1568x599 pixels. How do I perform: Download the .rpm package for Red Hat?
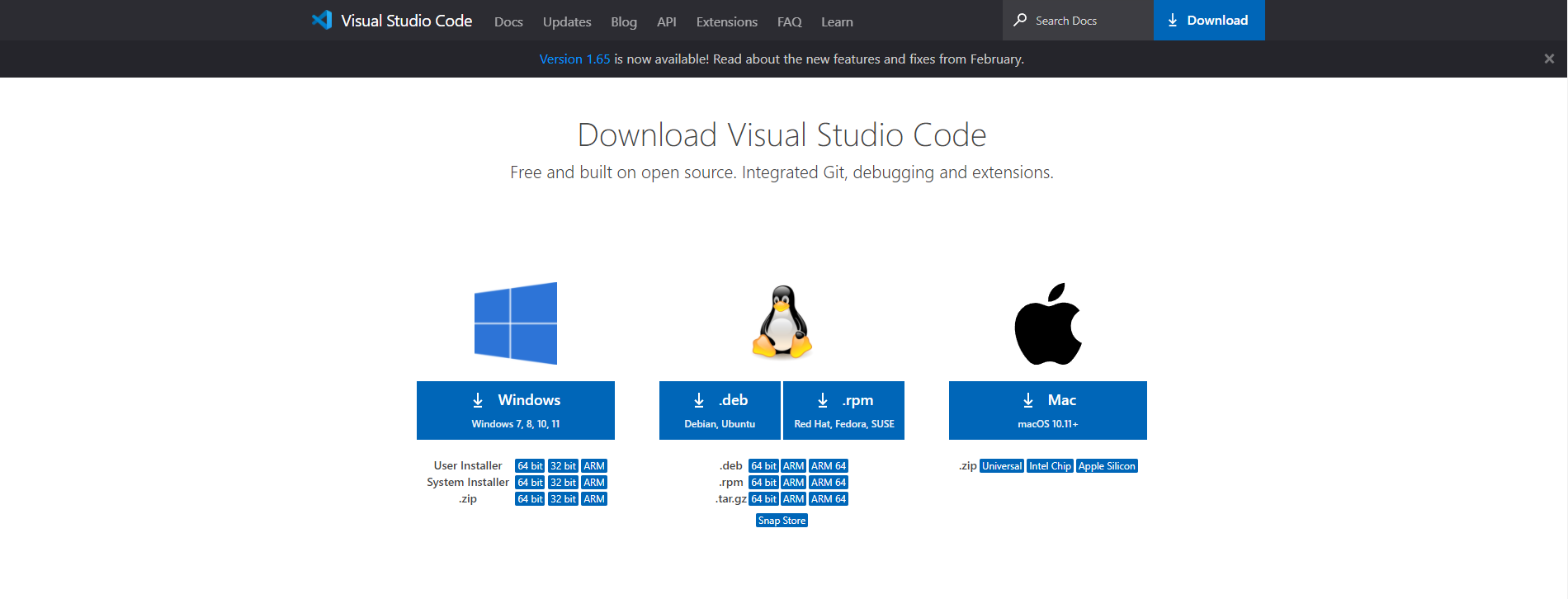point(843,410)
